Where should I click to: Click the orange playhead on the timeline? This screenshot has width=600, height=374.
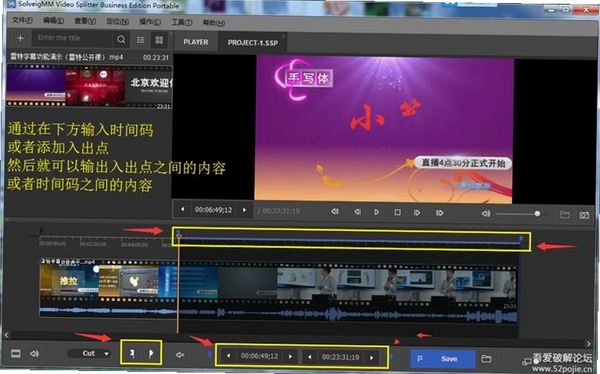(x=178, y=283)
